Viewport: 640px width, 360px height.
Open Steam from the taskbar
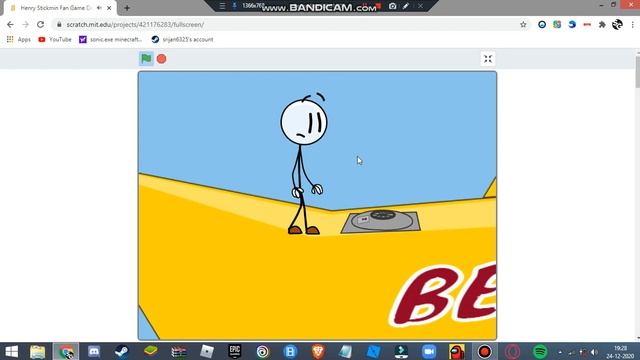pyautogui.click(x=122, y=351)
